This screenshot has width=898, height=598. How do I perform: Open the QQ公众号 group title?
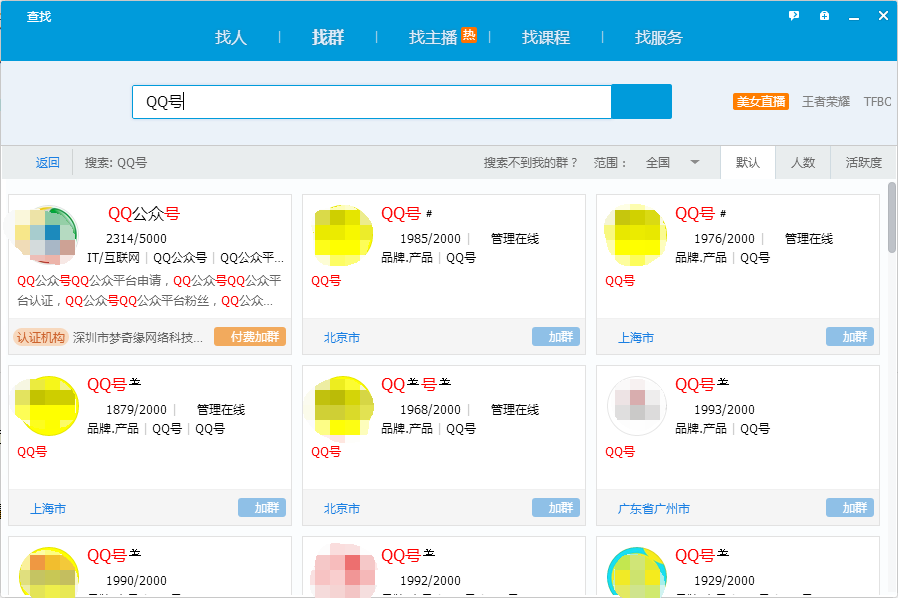[x=144, y=214]
